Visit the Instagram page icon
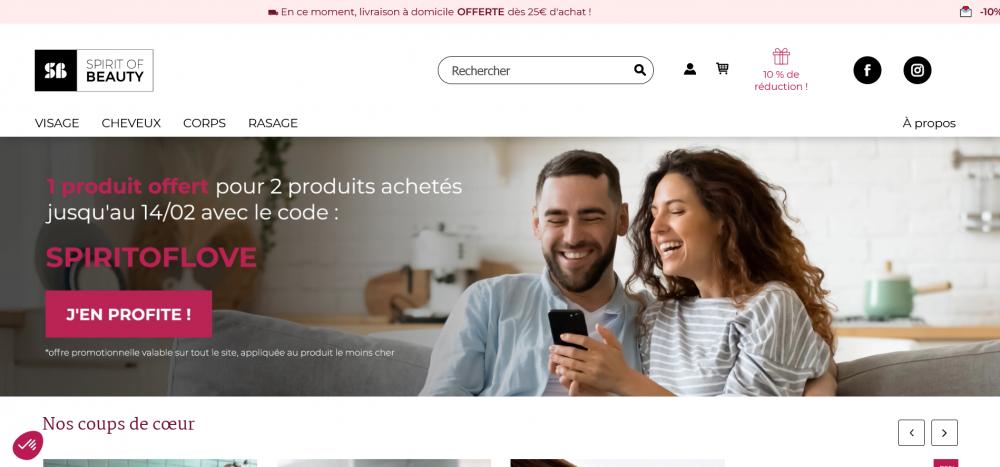The width and height of the screenshot is (1000, 467). 917,70
